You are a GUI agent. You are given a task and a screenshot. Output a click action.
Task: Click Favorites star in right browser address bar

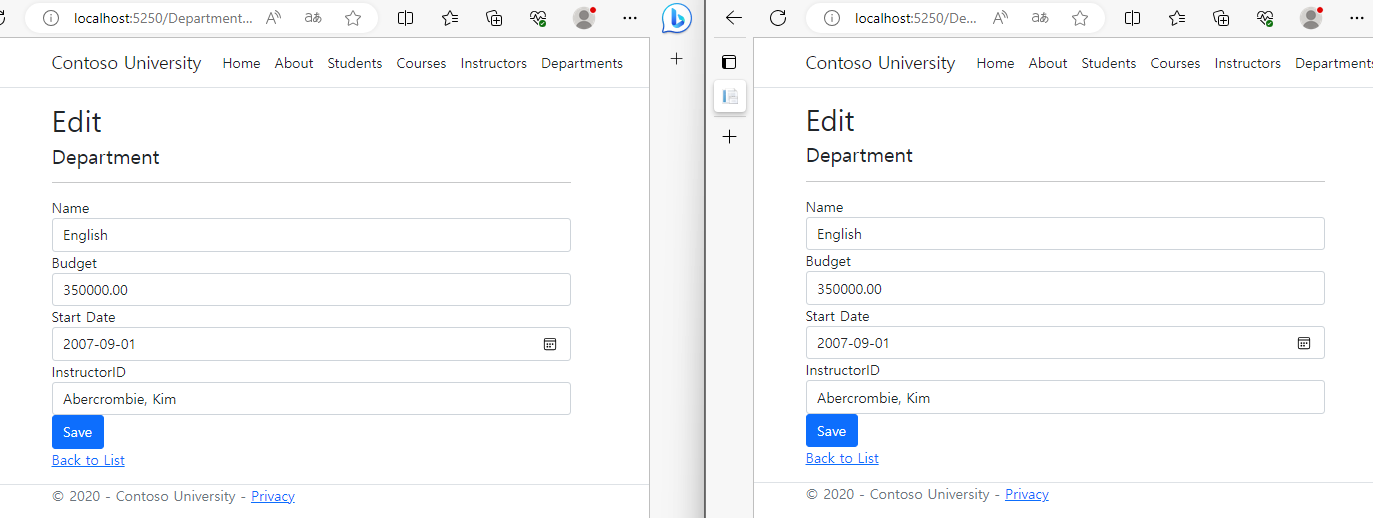point(1080,18)
